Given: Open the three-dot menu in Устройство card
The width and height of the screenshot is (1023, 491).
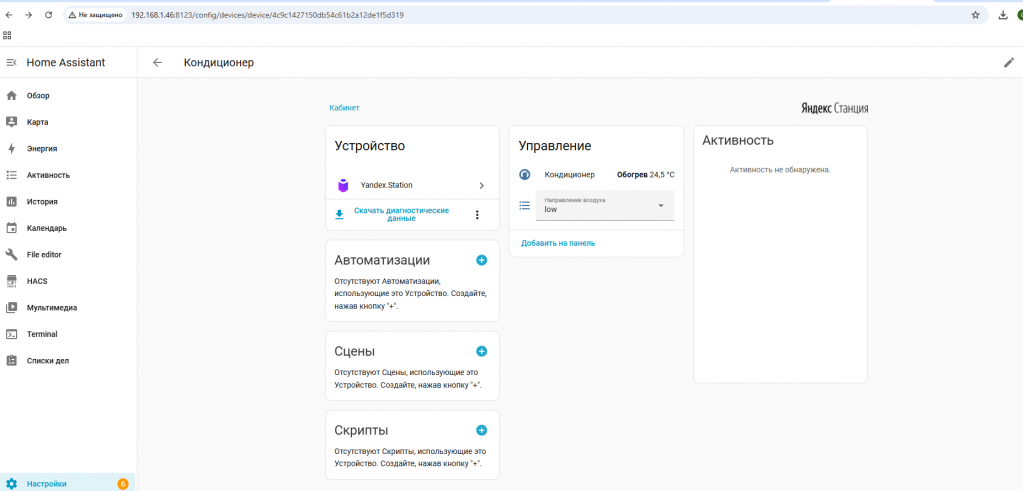Looking at the screenshot, I should [x=477, y=215].
